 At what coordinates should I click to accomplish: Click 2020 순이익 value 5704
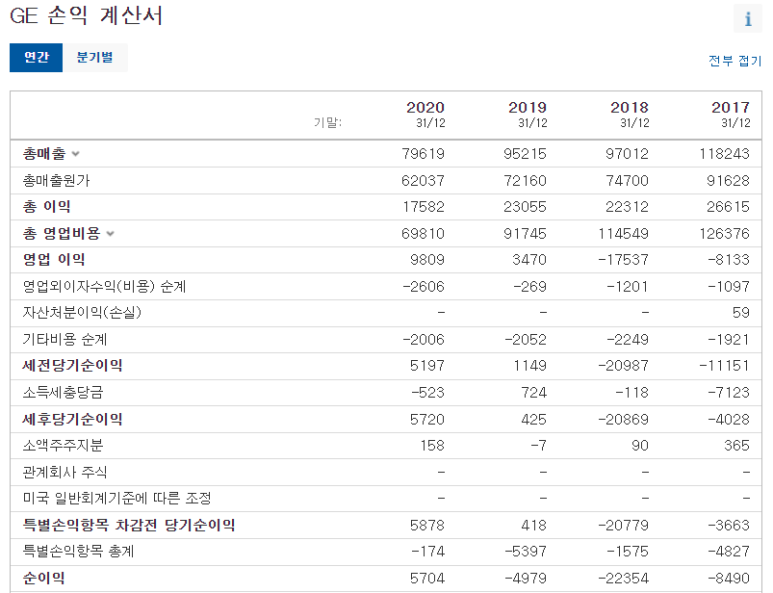pyautogui.click(x=427, y=578)
